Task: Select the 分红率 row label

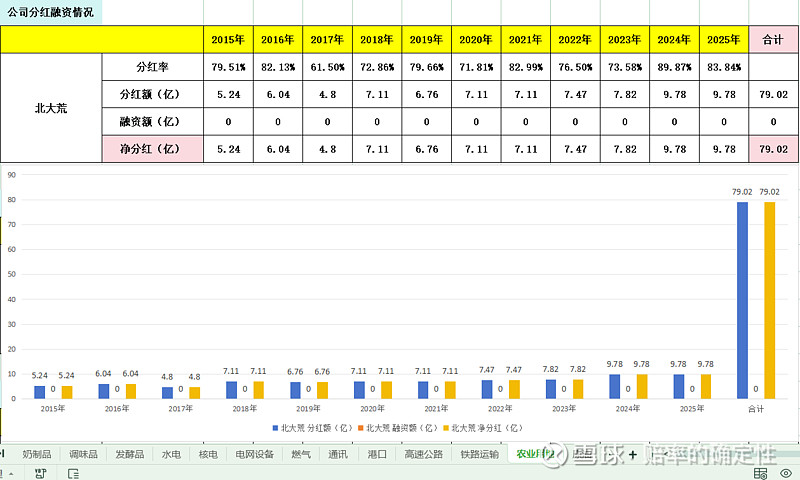Action: click(153, 67)
